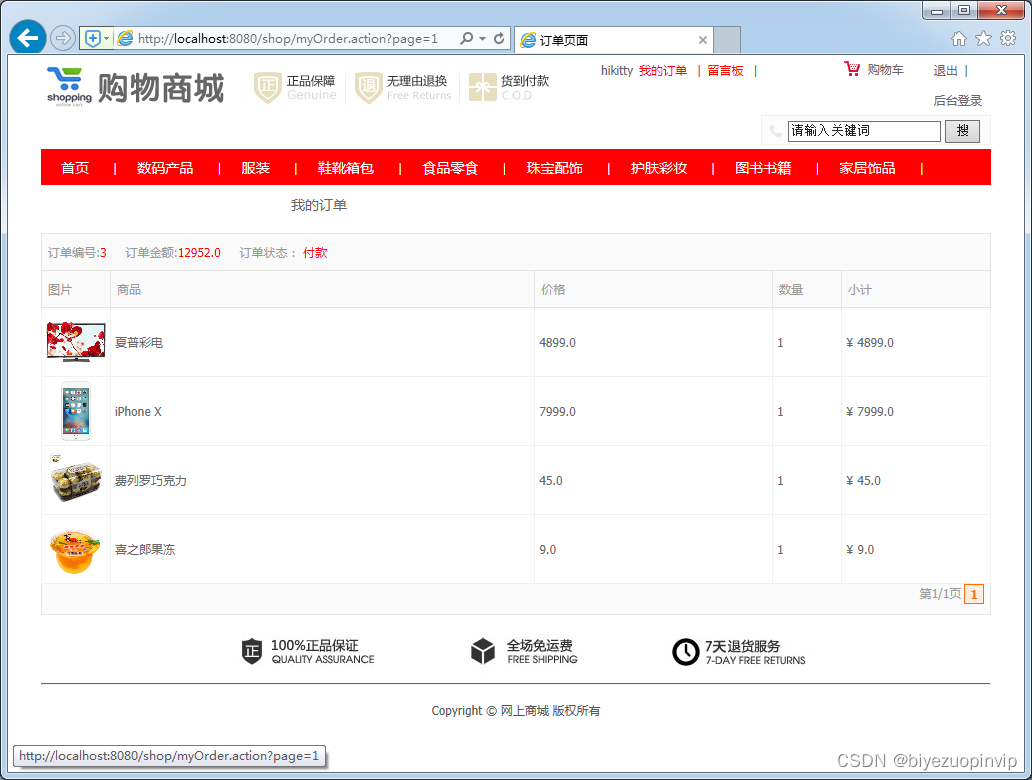Click the 货到付款 C.O.D gift icon
Image resolution: width=1032 pixels, height=780 pixels.
482,88
